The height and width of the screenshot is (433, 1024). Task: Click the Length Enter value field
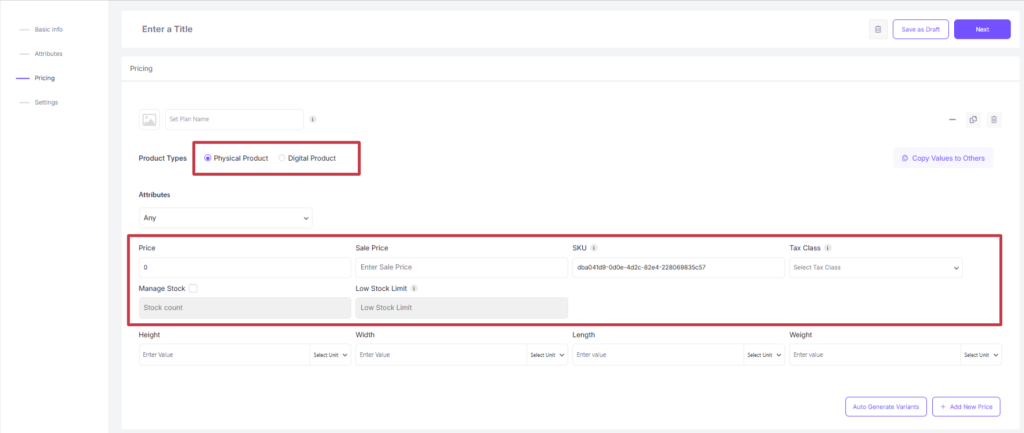click(658, 355)
